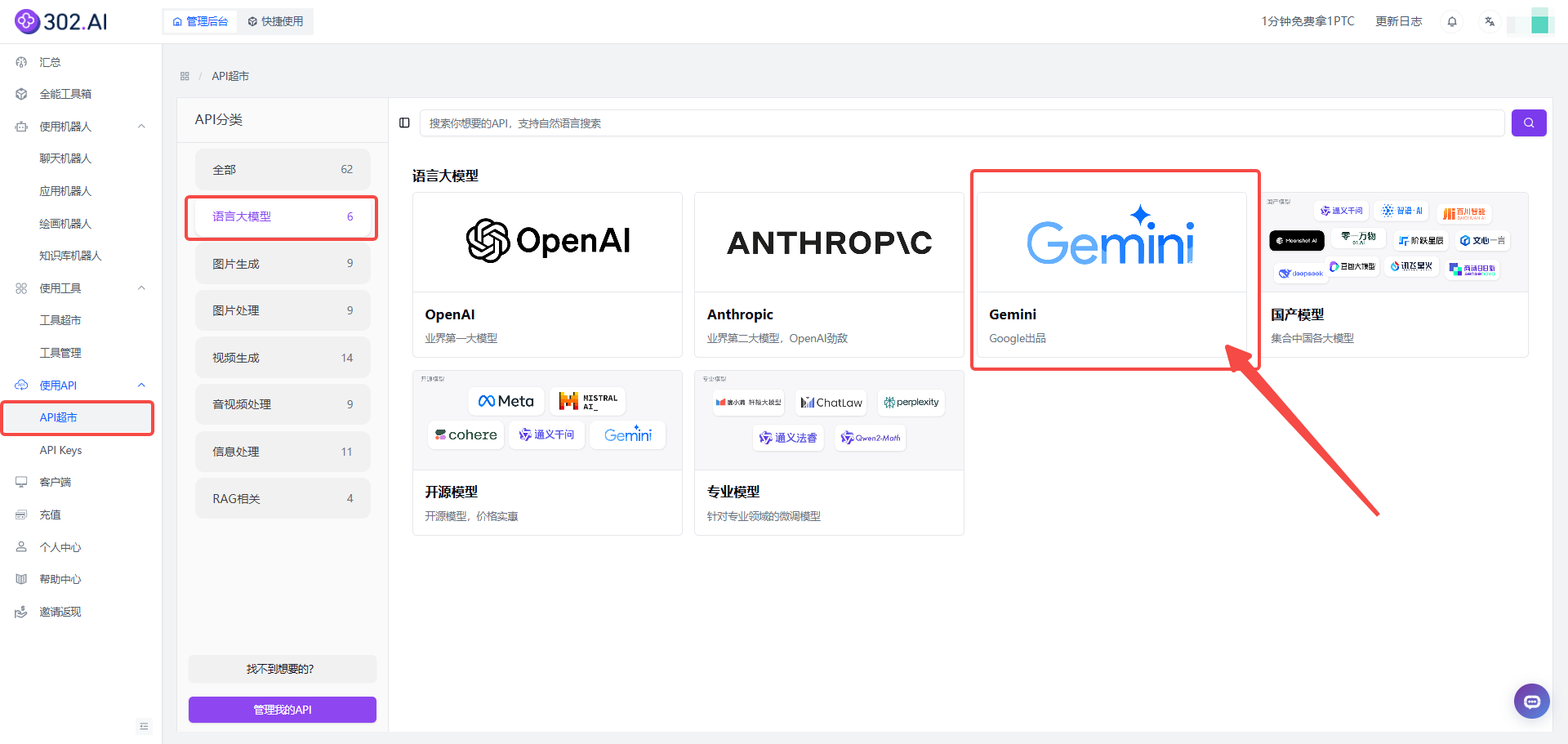
Task: Open the 开源模型 card
Action: pyautogui.click(x=547, y=453)
